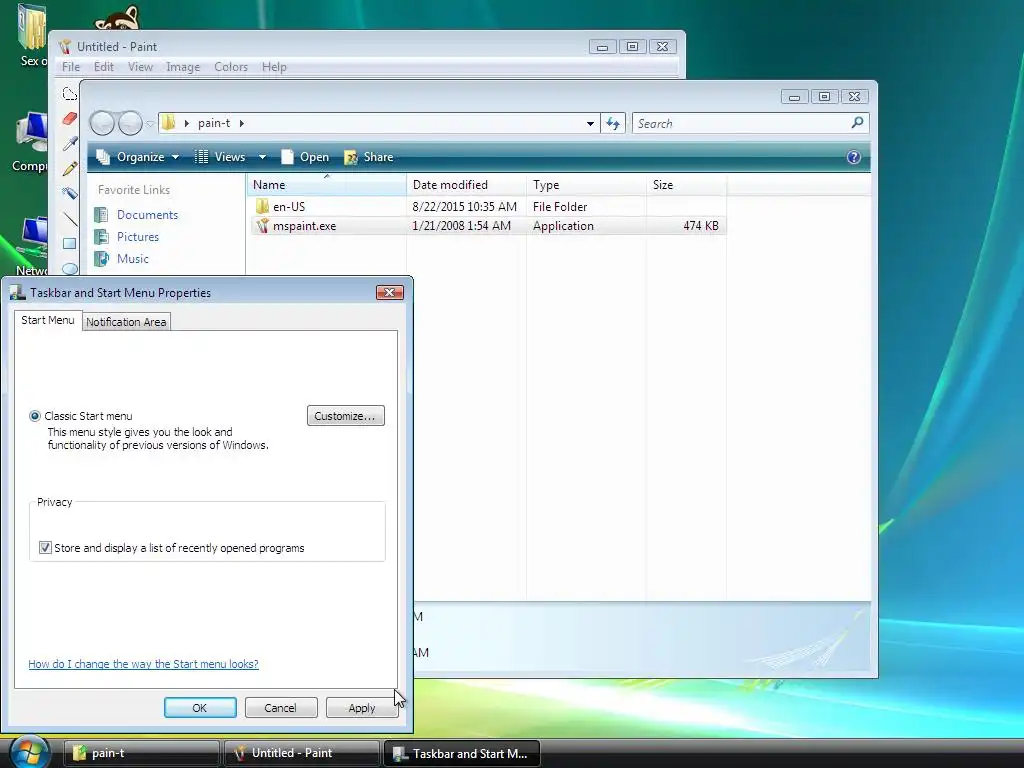
Task: Click the Explorer back navigation button
Action: [103, 123]
